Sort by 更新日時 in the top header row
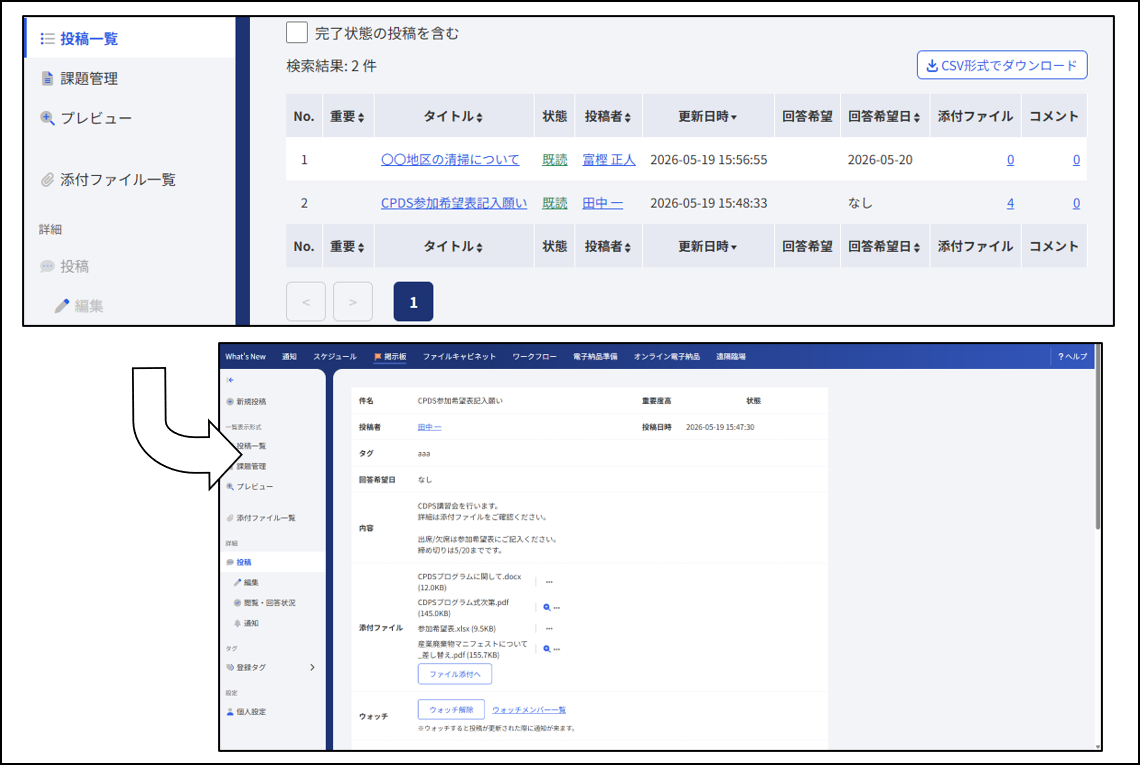 pyautogui.click(x=708, y=116)
